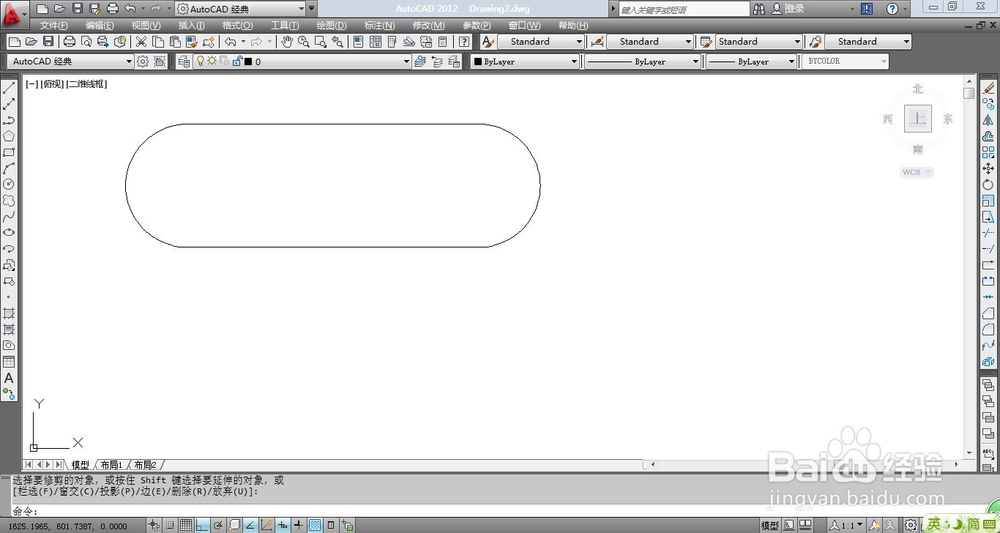
Task: Select the Multiline Text tool
Action: (9, 378)
